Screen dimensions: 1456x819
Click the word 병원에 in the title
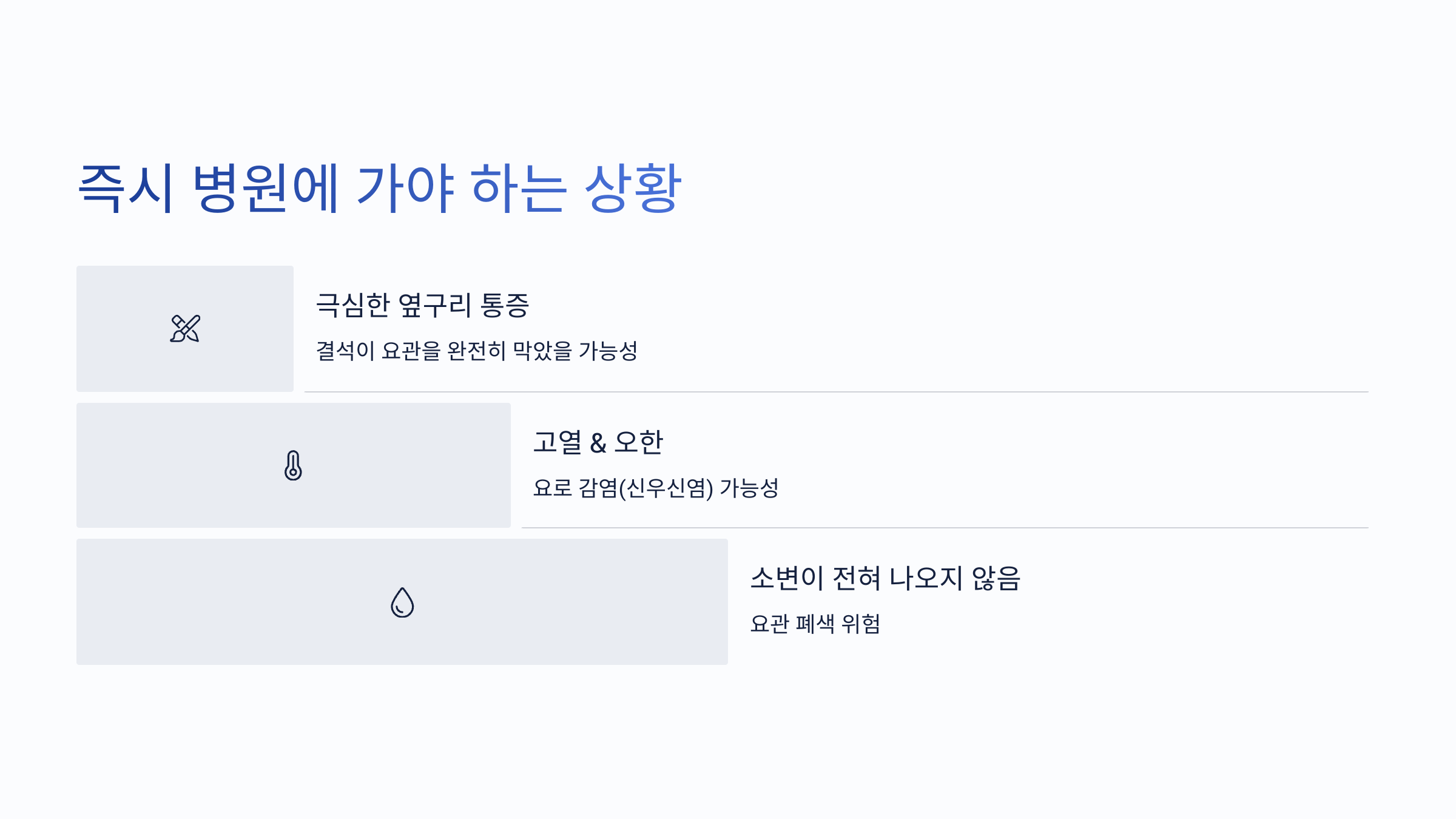tap(265, 188)
